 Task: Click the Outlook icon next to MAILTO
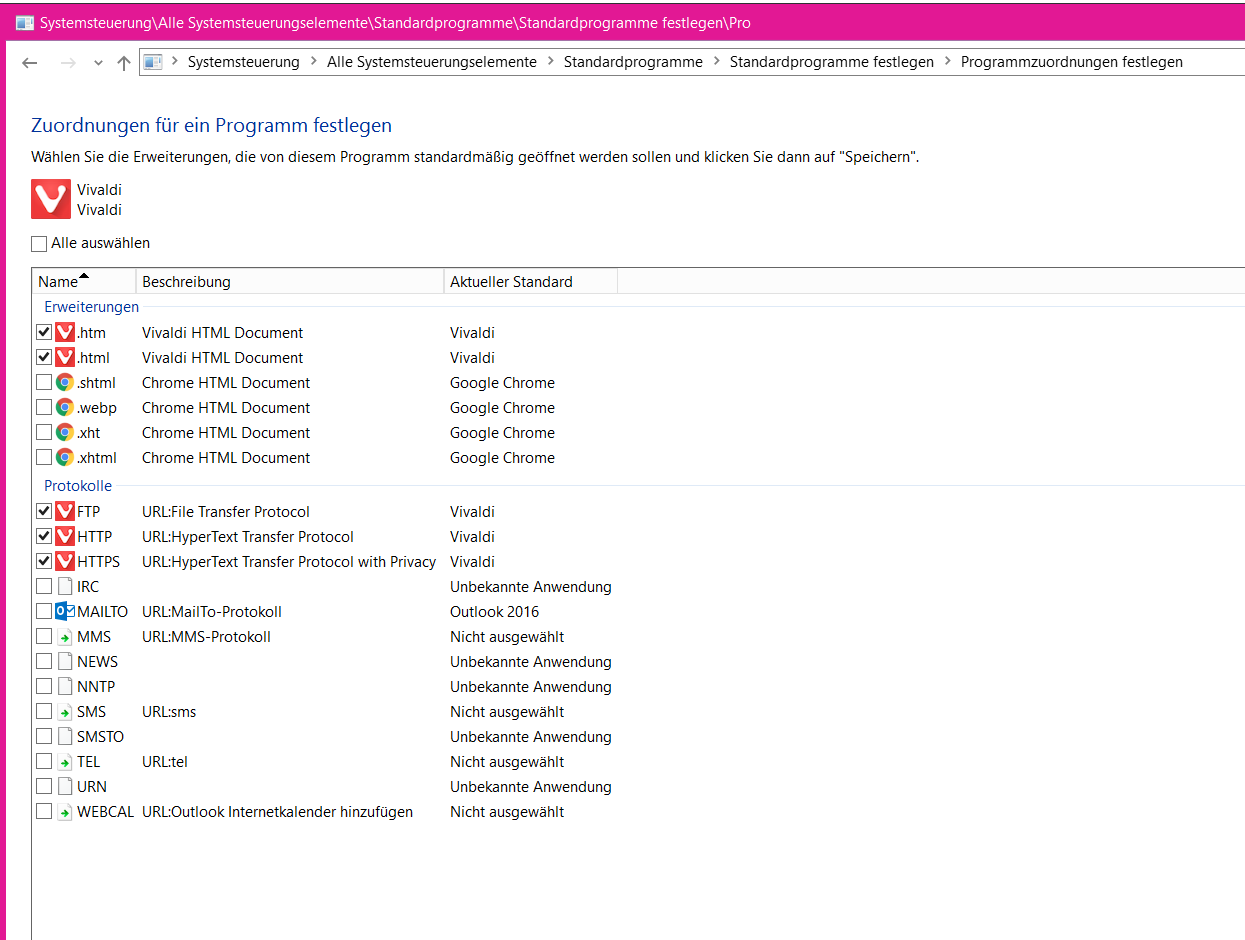[x=65, y=611]
